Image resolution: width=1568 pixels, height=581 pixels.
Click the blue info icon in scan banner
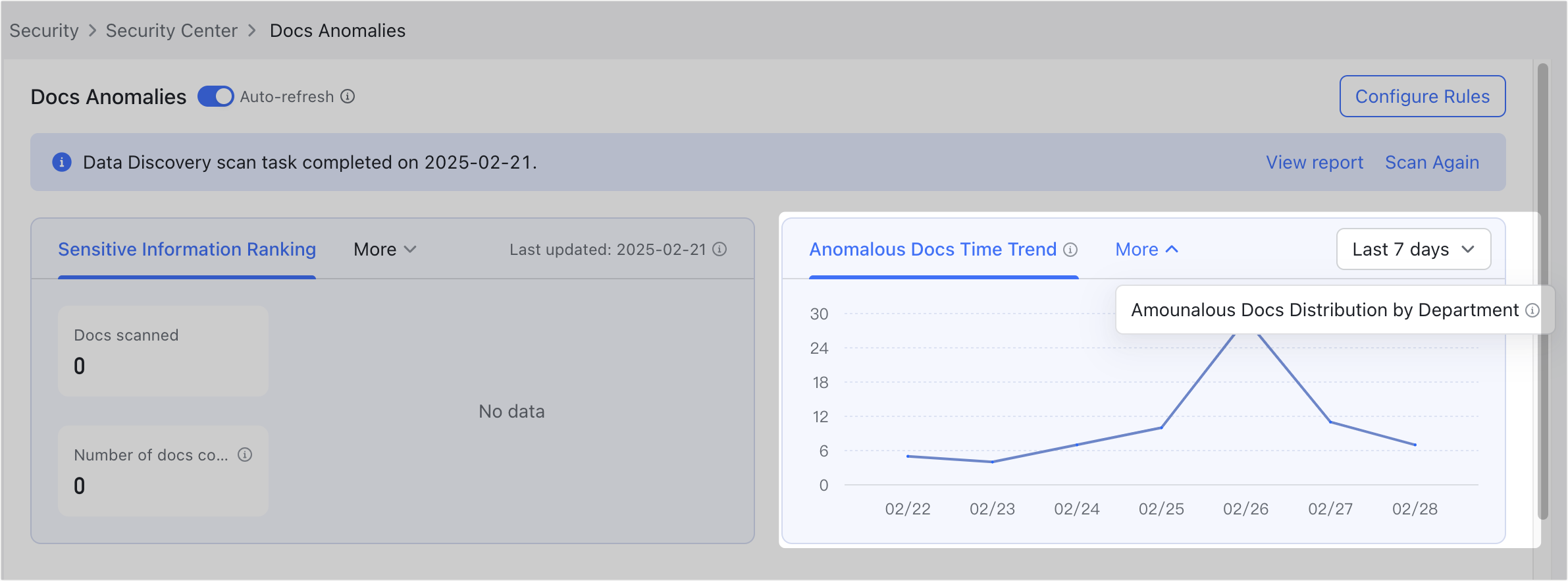62,162
